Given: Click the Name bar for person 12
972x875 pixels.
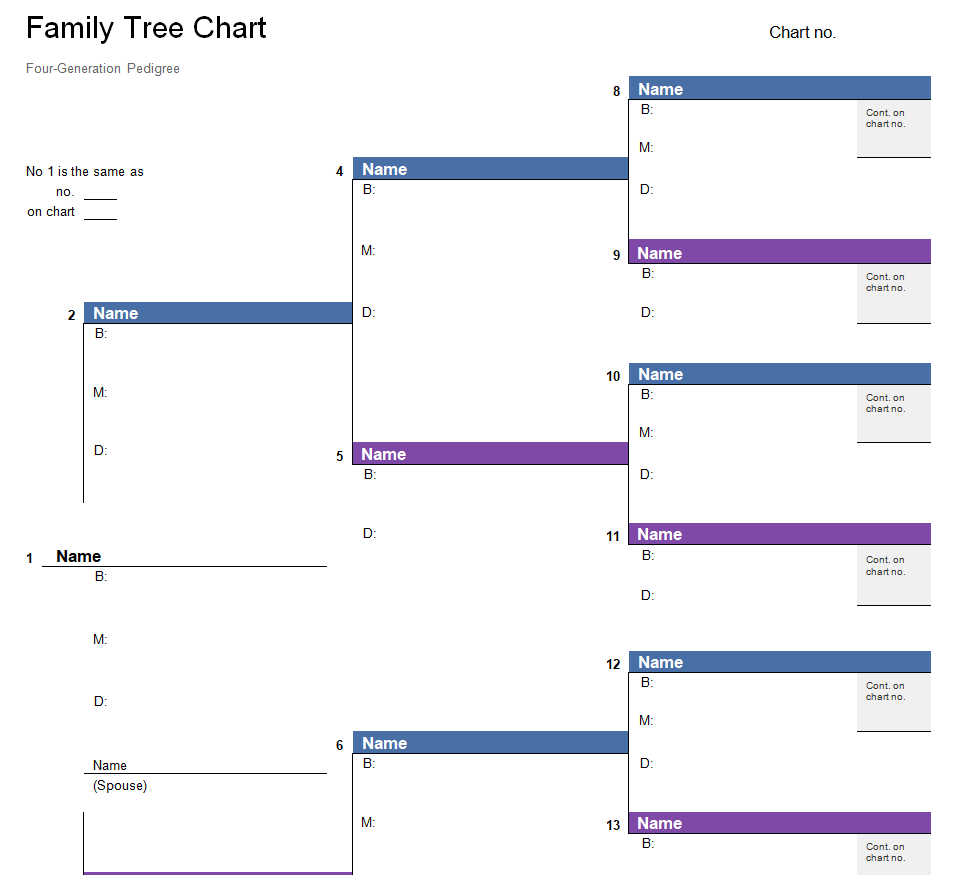Looking at the screenshot, I should click(779, 662).
